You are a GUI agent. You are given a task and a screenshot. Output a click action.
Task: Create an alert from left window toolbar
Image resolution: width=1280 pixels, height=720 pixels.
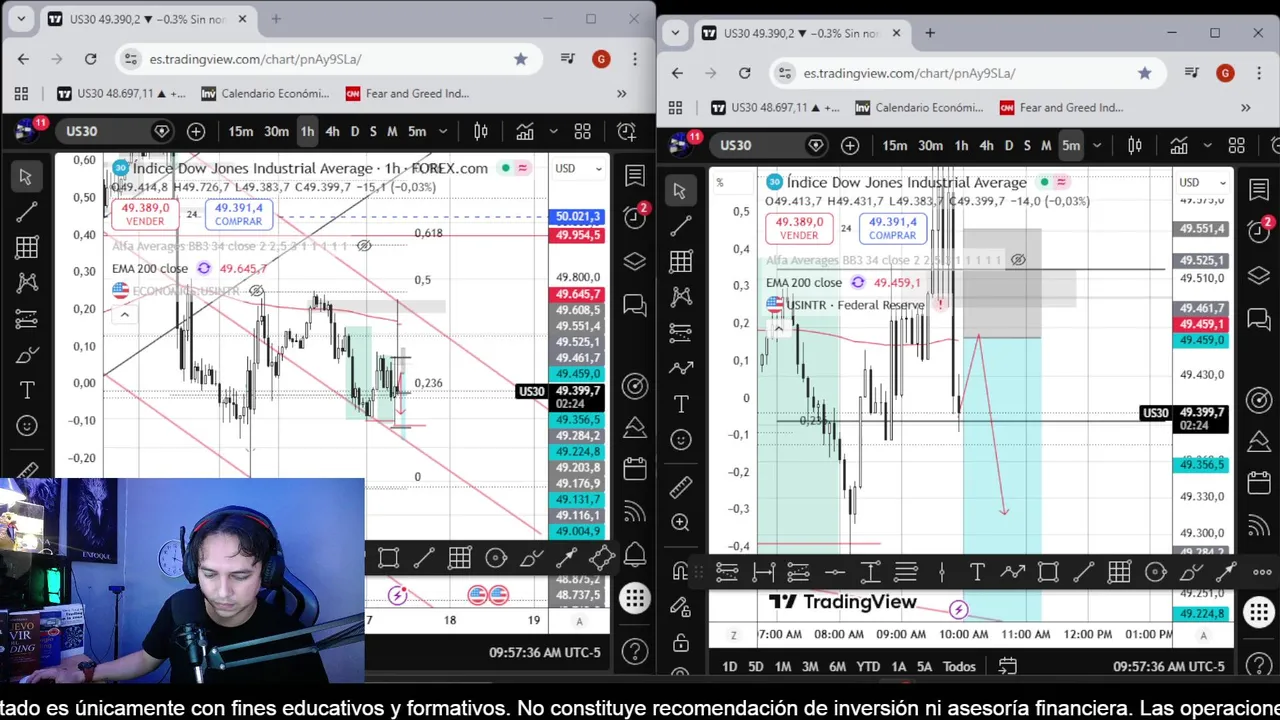[x=627, y=131]
